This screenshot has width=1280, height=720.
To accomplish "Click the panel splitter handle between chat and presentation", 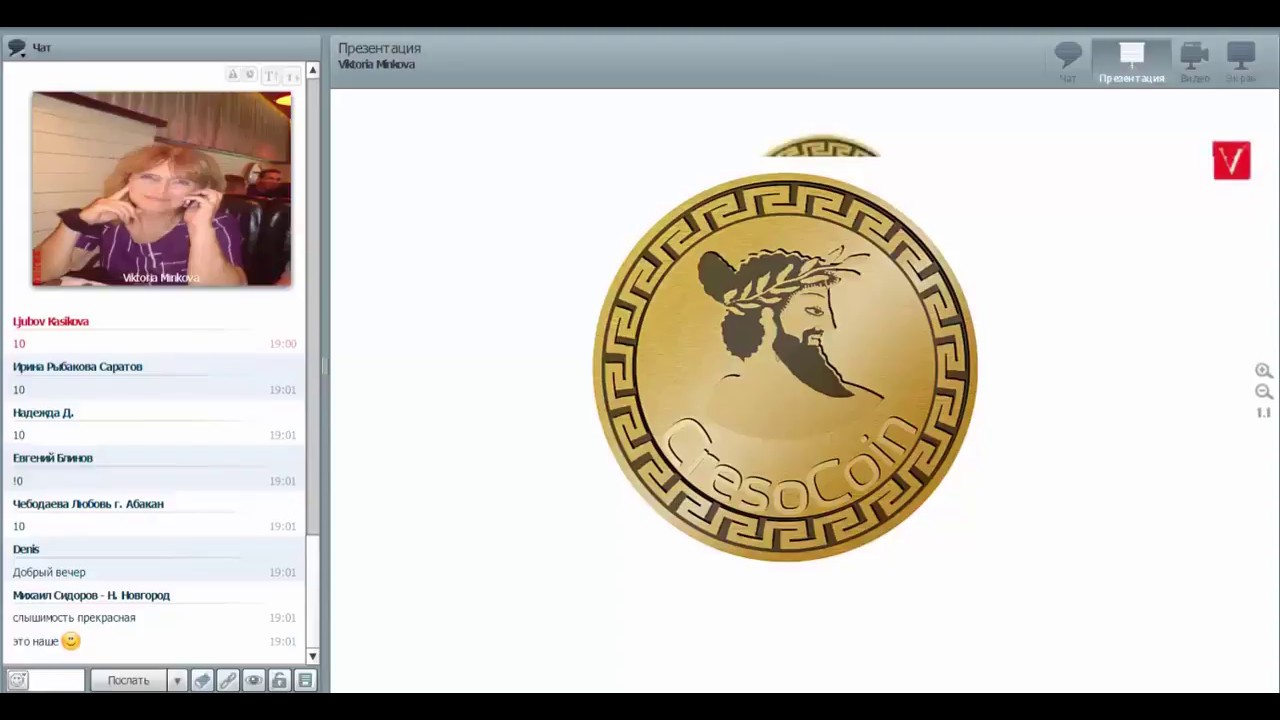I will [x=324, y=367].
